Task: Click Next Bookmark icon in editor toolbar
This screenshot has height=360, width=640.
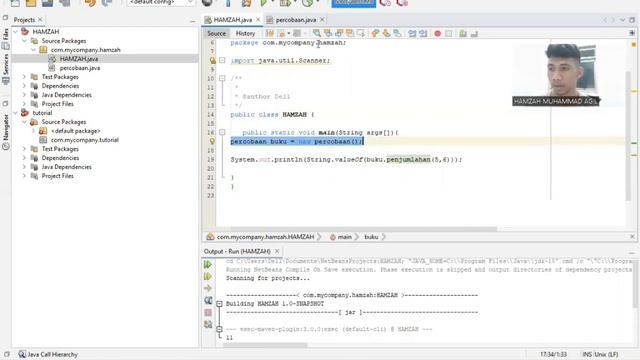Action: point(386,33)
